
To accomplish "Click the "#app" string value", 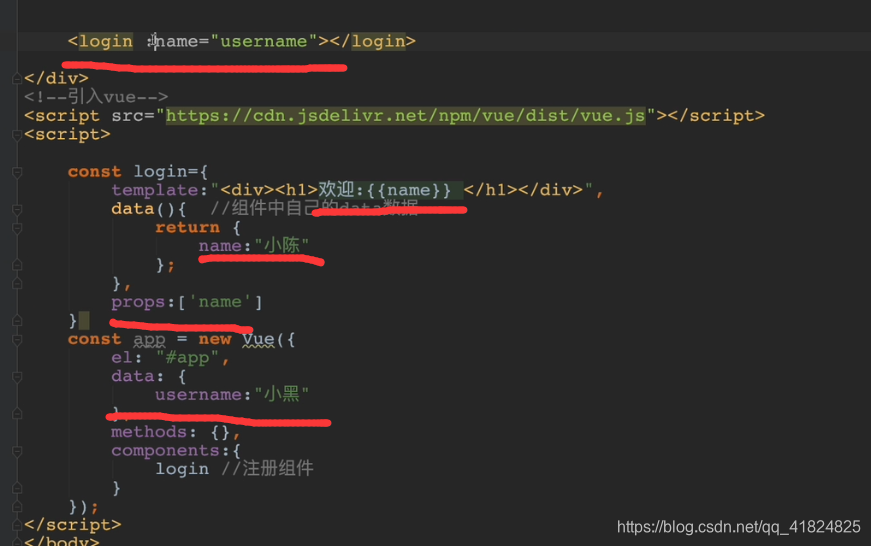I will pos(188,358).
